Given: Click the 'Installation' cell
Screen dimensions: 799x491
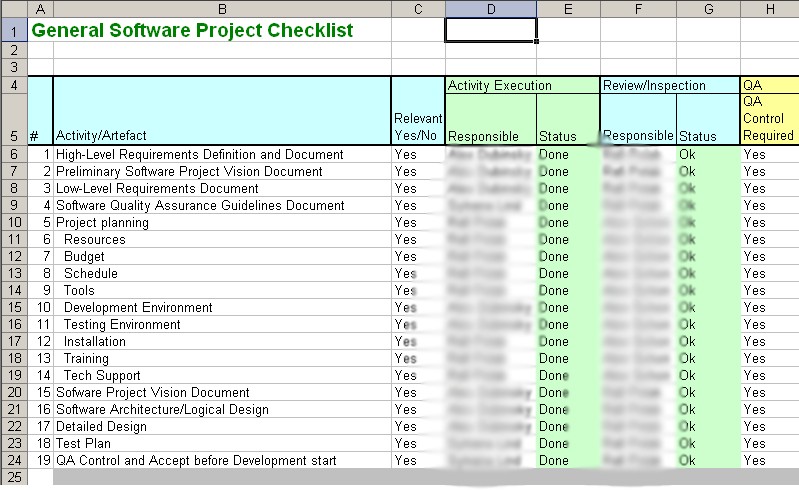Looking at the screenshot, I should pos(222,341).
